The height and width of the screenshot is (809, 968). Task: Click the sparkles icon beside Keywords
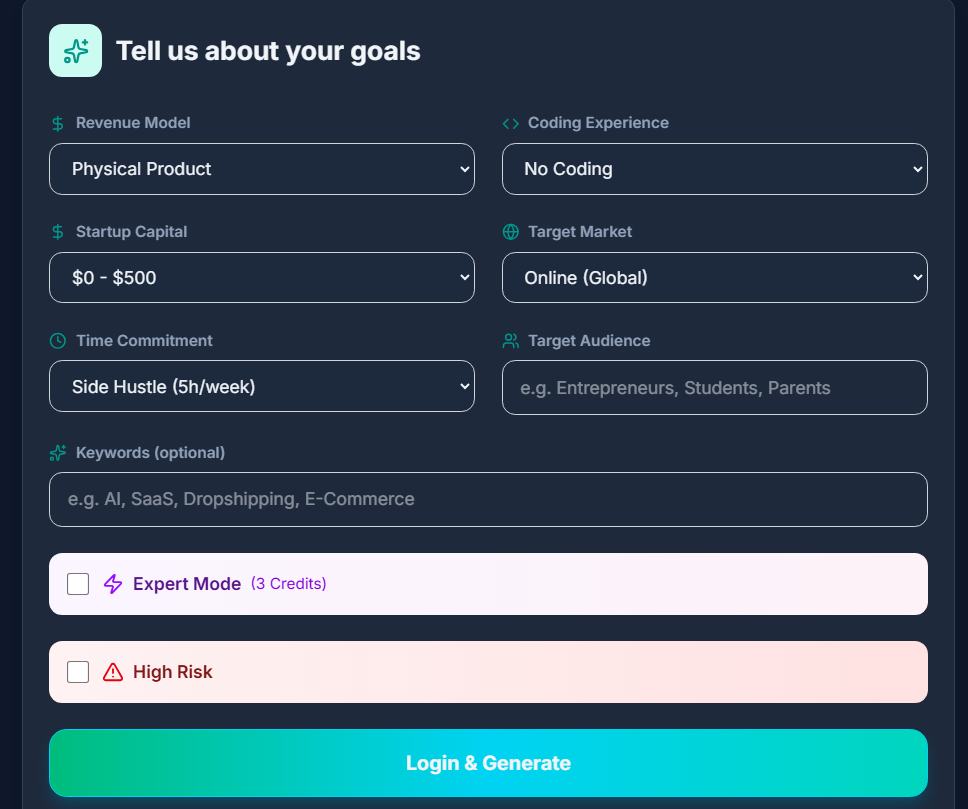(58, 452)
